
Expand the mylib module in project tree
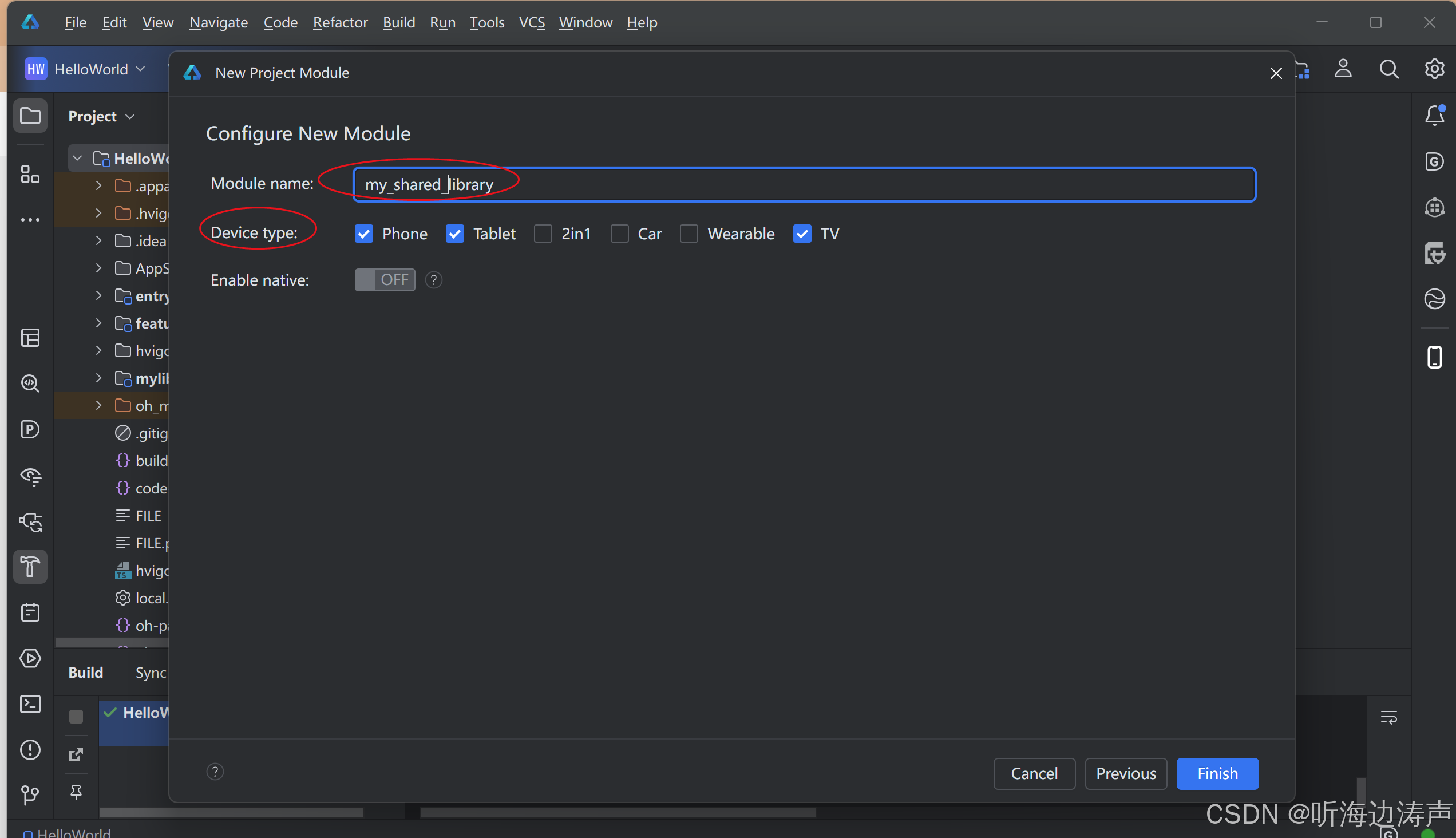tap(98, 378)
